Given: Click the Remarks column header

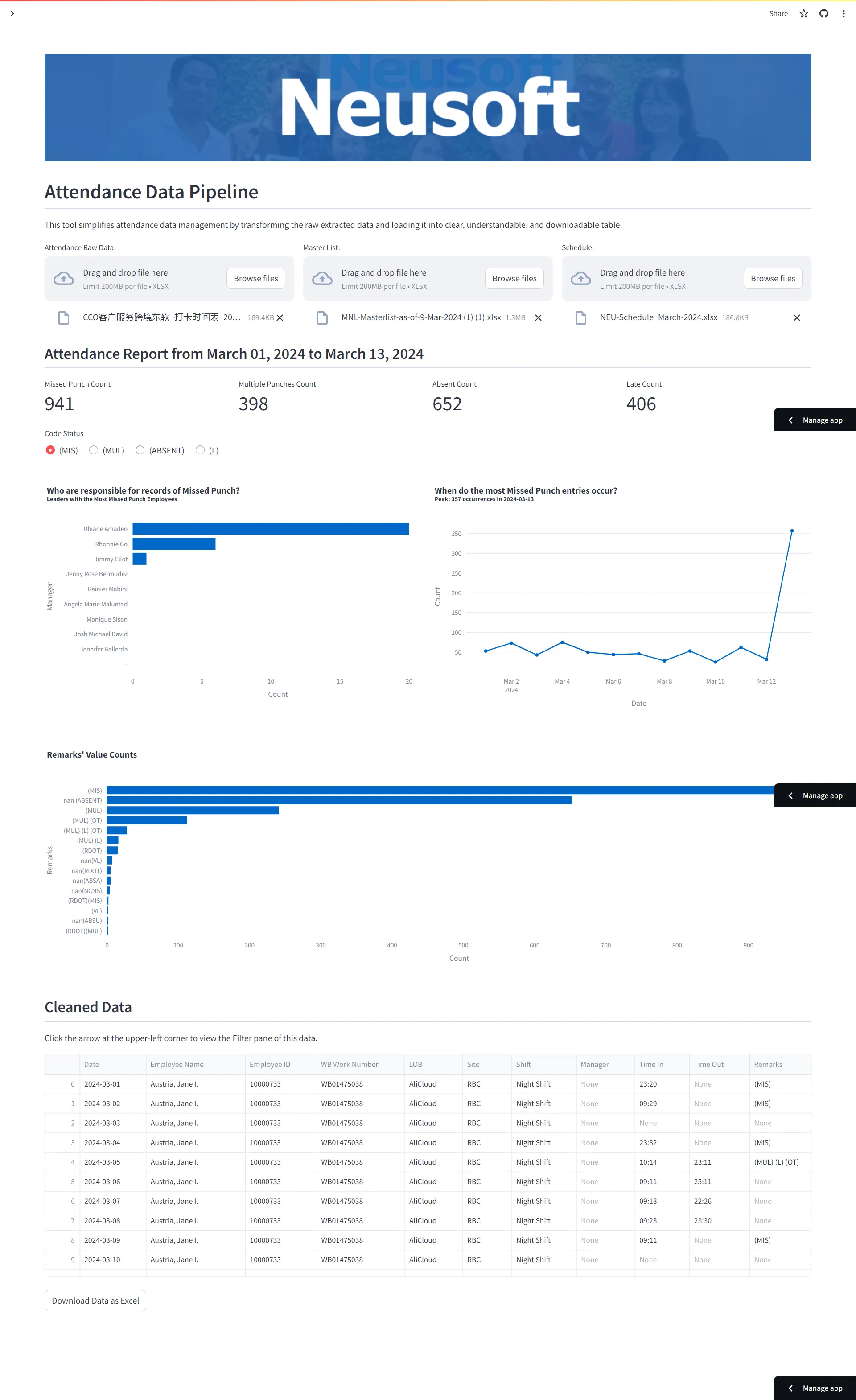Looking at the screenshot, I should (780, 1064).
